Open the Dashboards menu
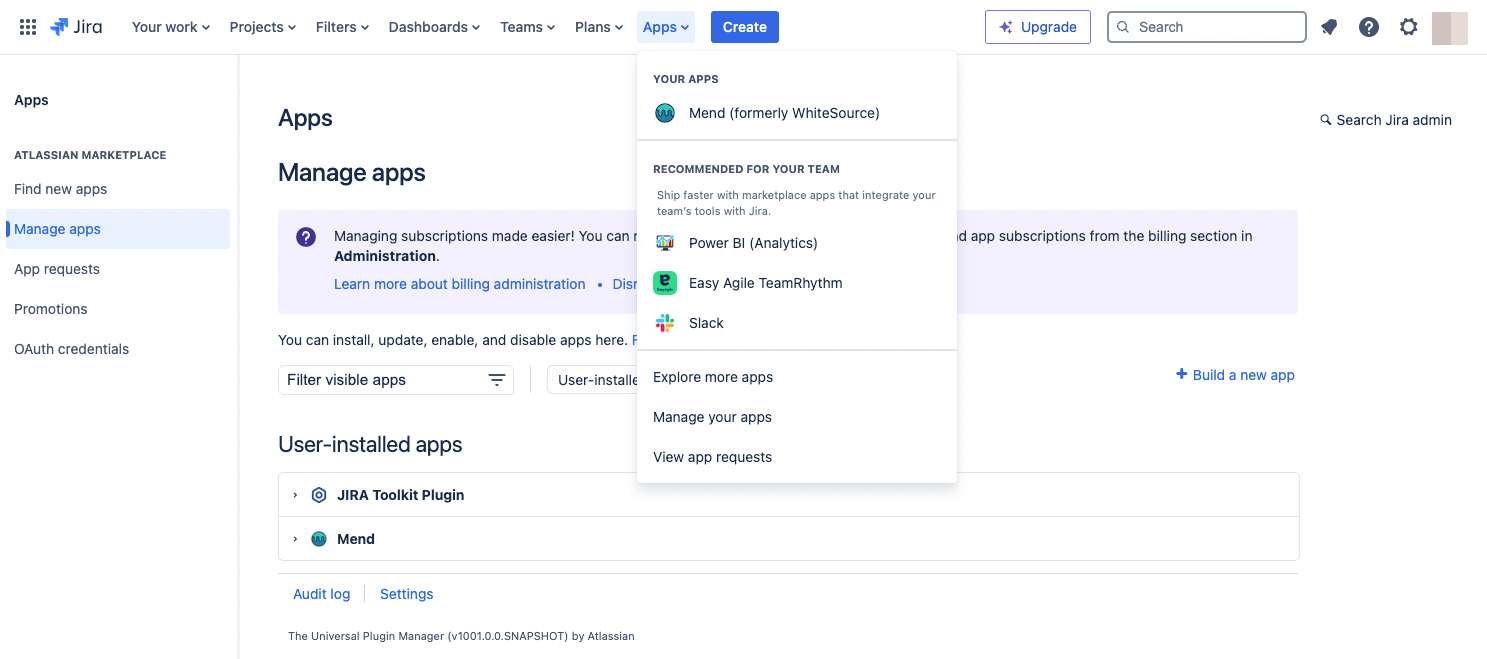This screenshot has width=1487, height=659. point(433,27)
